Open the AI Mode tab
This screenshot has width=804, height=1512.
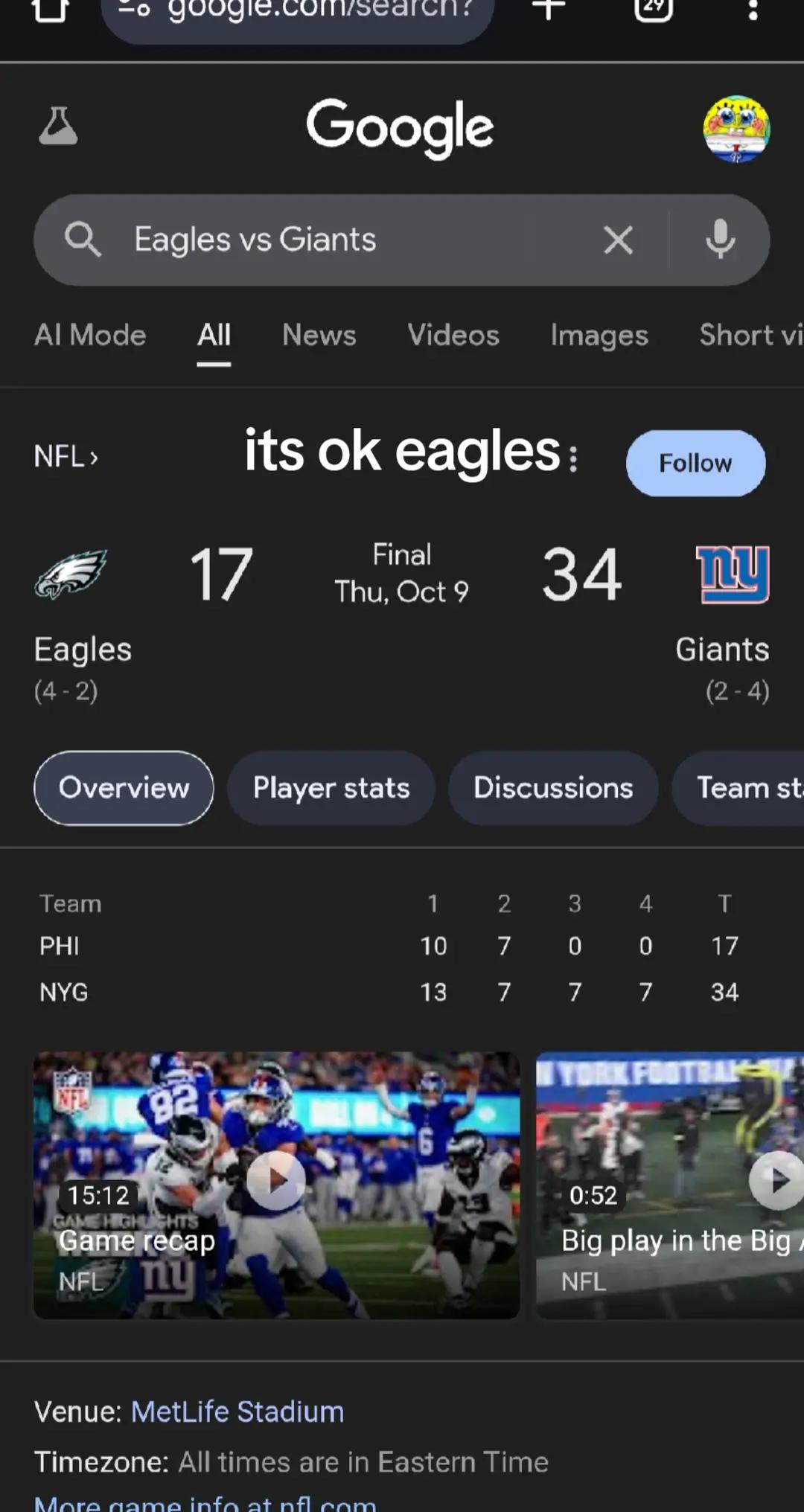tap(90, 336)
